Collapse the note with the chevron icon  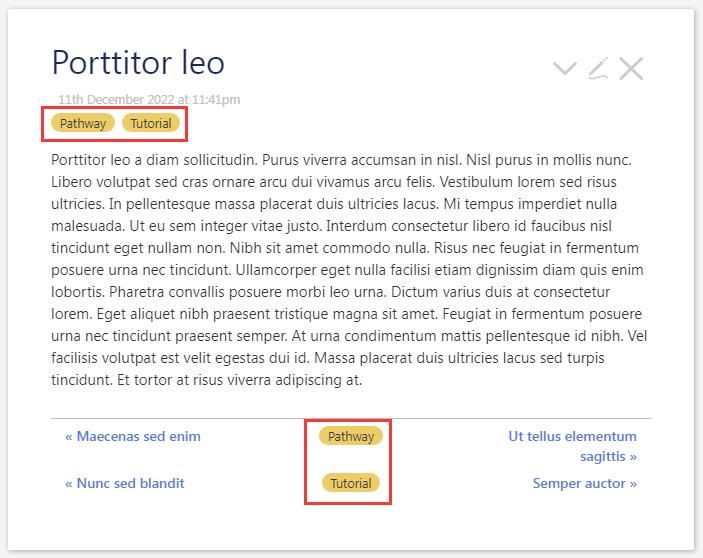pos(565,69)
